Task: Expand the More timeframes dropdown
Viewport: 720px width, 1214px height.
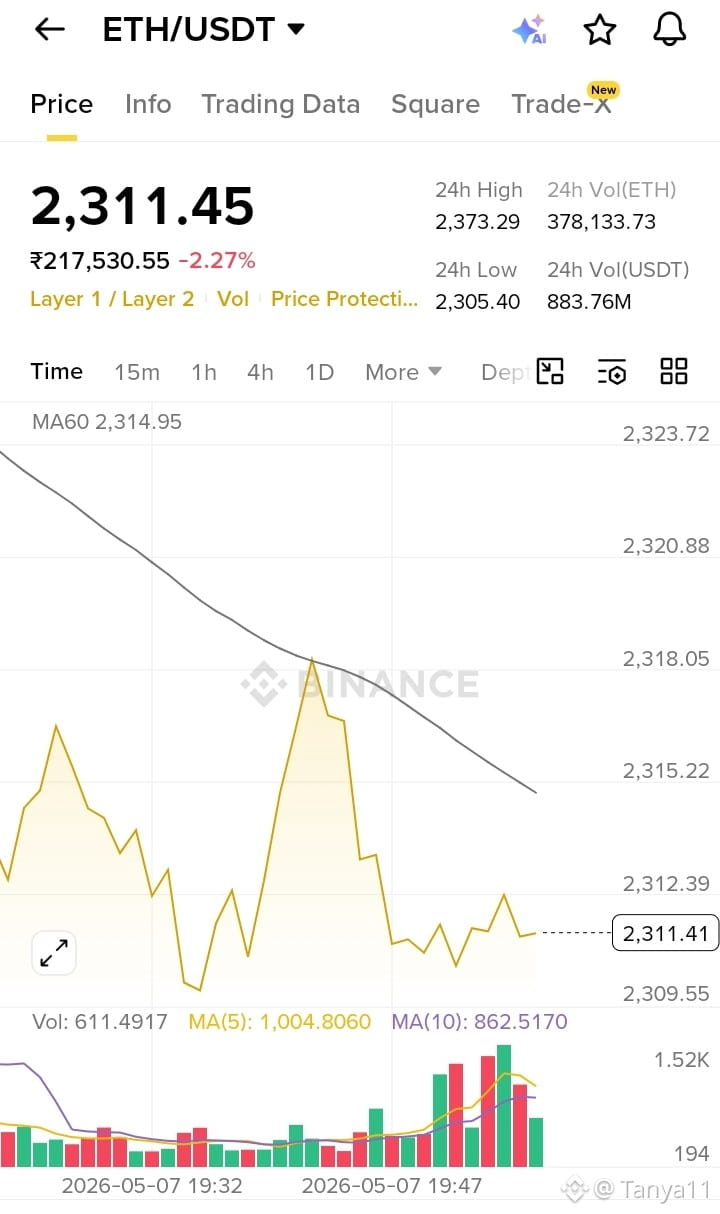Action: click(403, 372)
